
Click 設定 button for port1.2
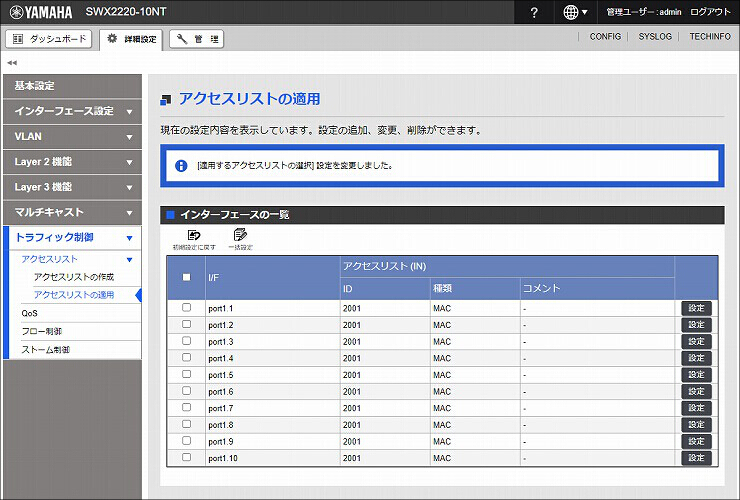pos(696,325)
